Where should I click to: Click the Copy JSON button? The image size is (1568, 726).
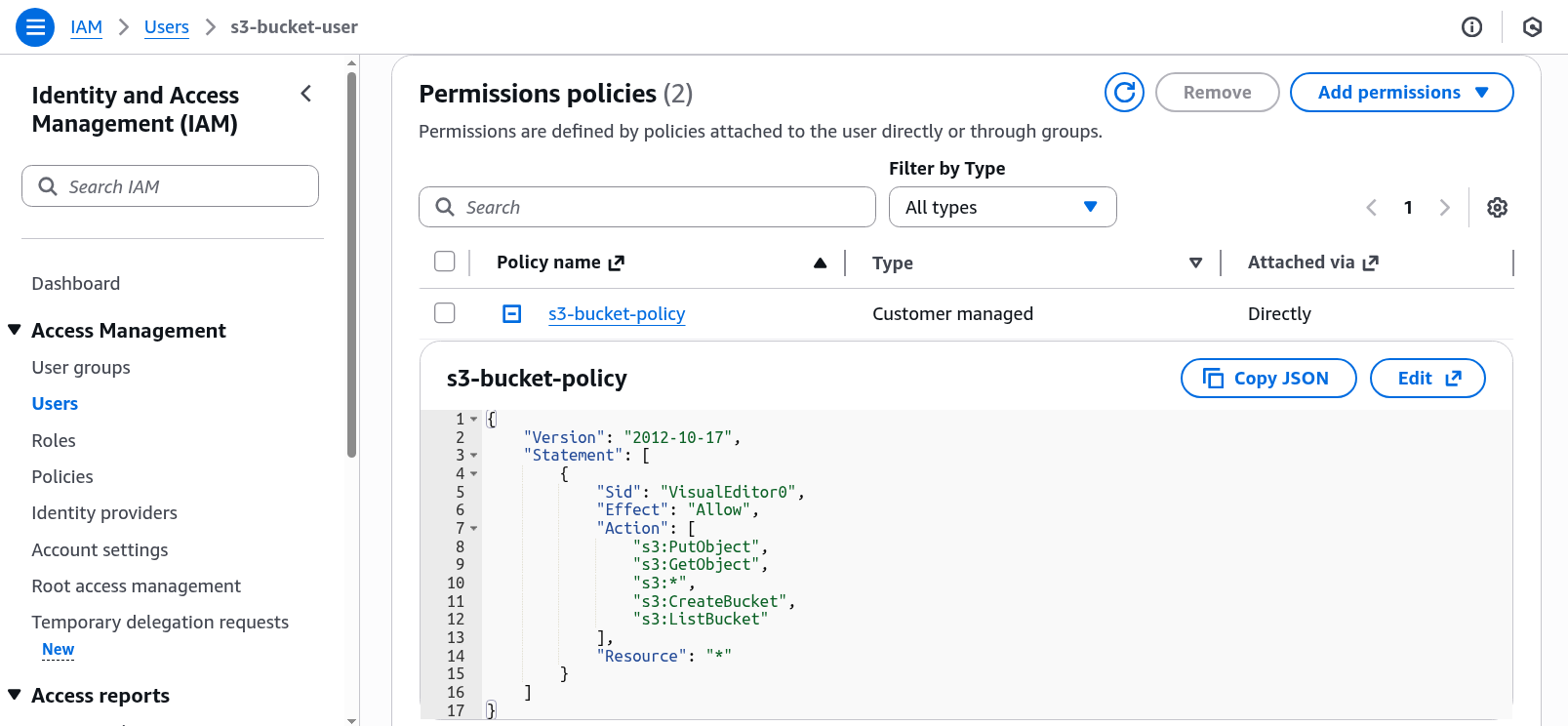(x=1267, y=379)
